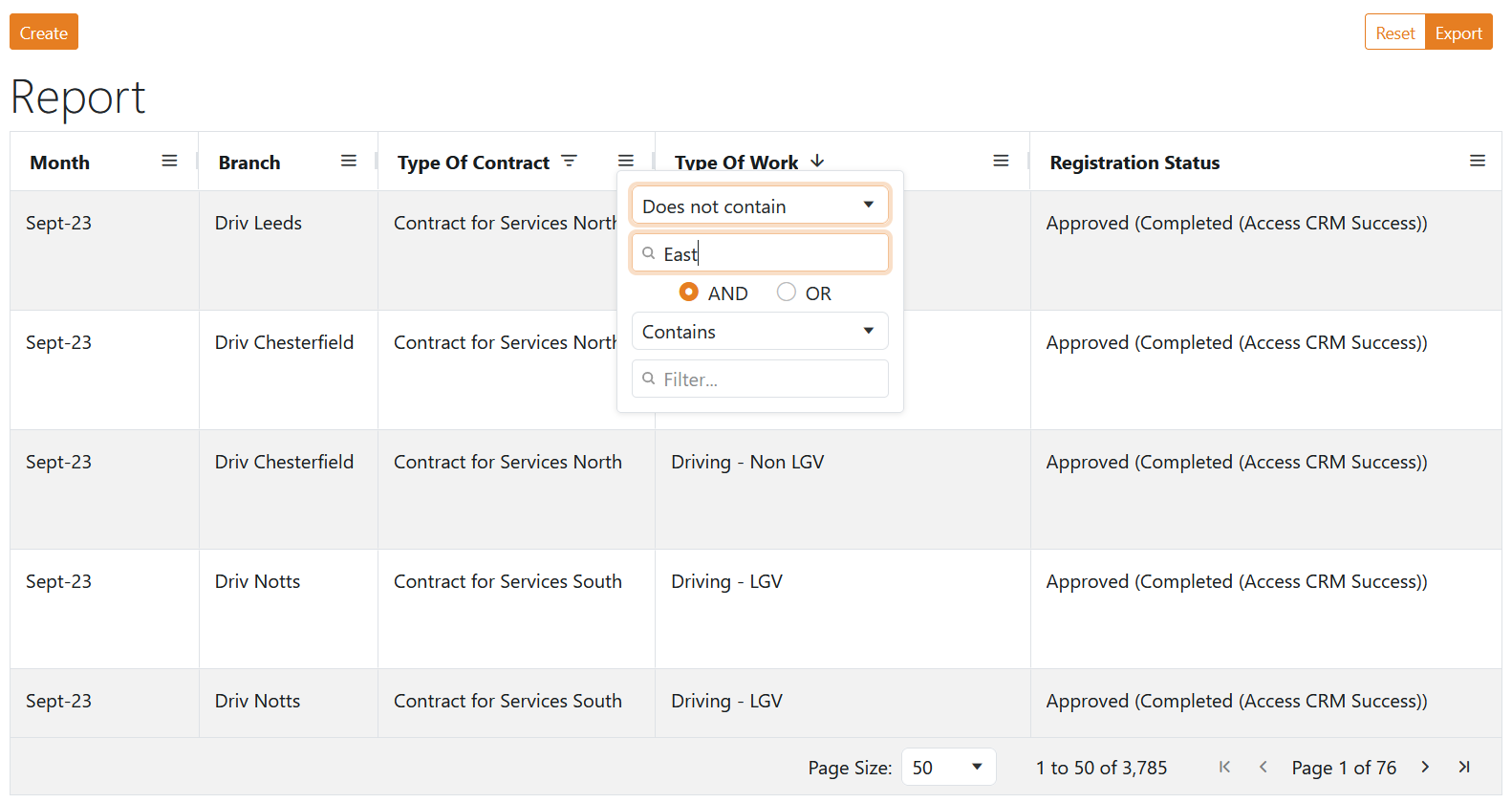The width and height of the screenshot is (1512, 803).
Task: Select the OR radio button
Action: (x=787, y=293)
